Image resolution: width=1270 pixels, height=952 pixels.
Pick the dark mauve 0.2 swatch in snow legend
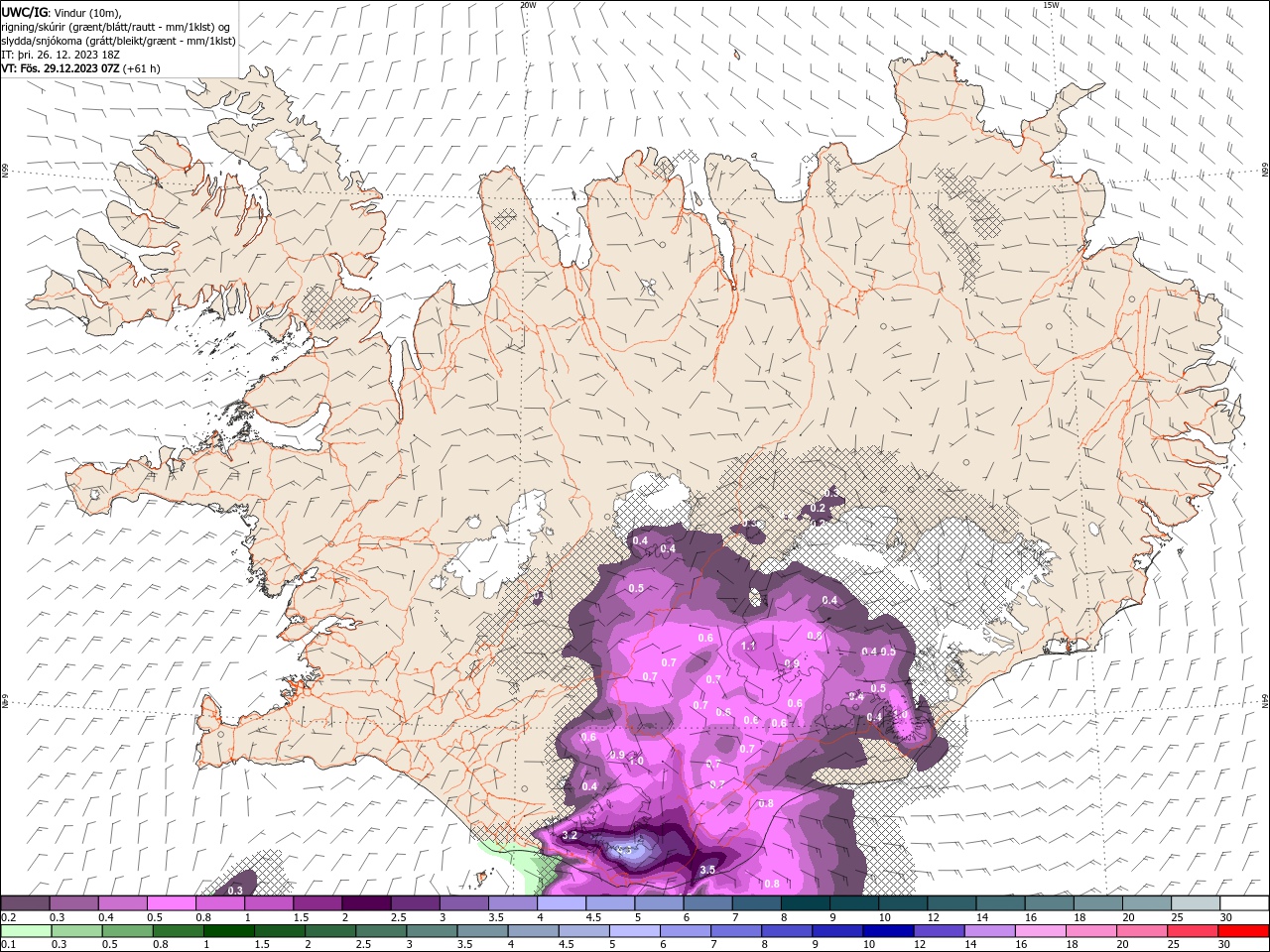click(25, 903)
